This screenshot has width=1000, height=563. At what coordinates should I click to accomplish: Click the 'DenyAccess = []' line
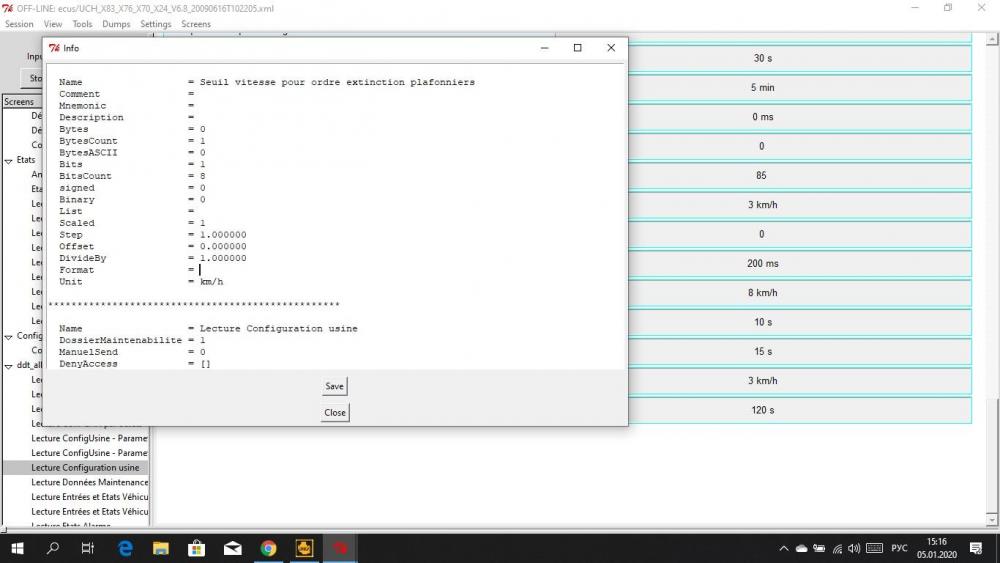[x=135, y=364]
